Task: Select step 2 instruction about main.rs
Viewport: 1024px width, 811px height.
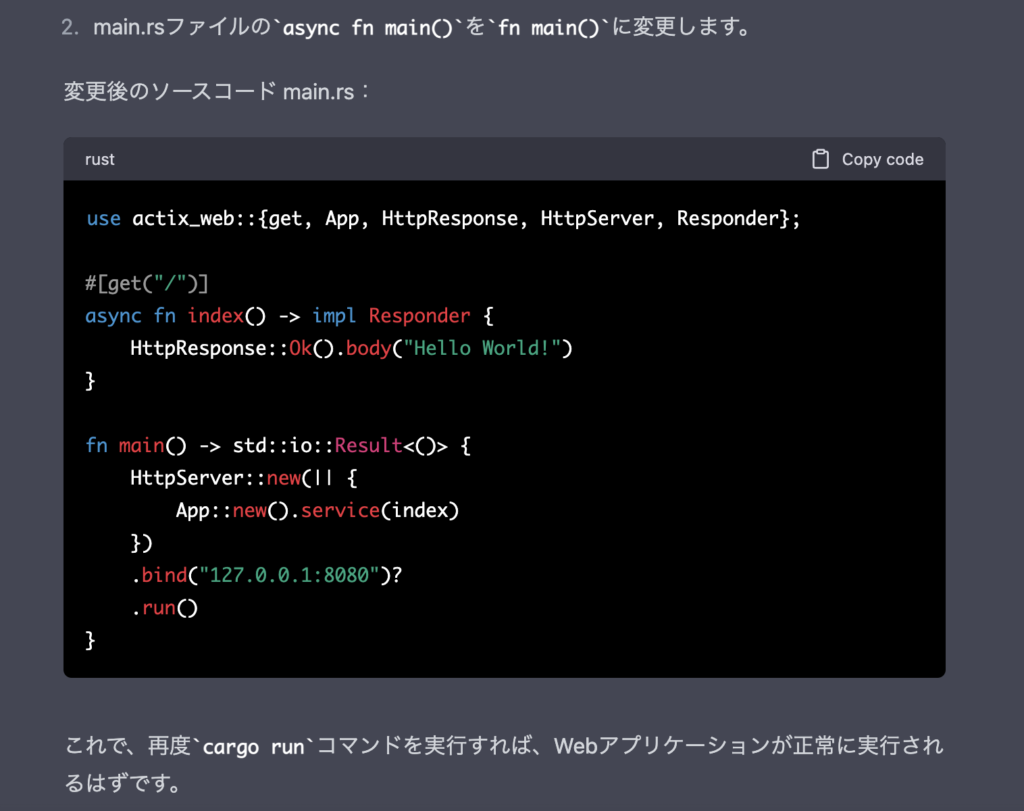Action: 406,27
